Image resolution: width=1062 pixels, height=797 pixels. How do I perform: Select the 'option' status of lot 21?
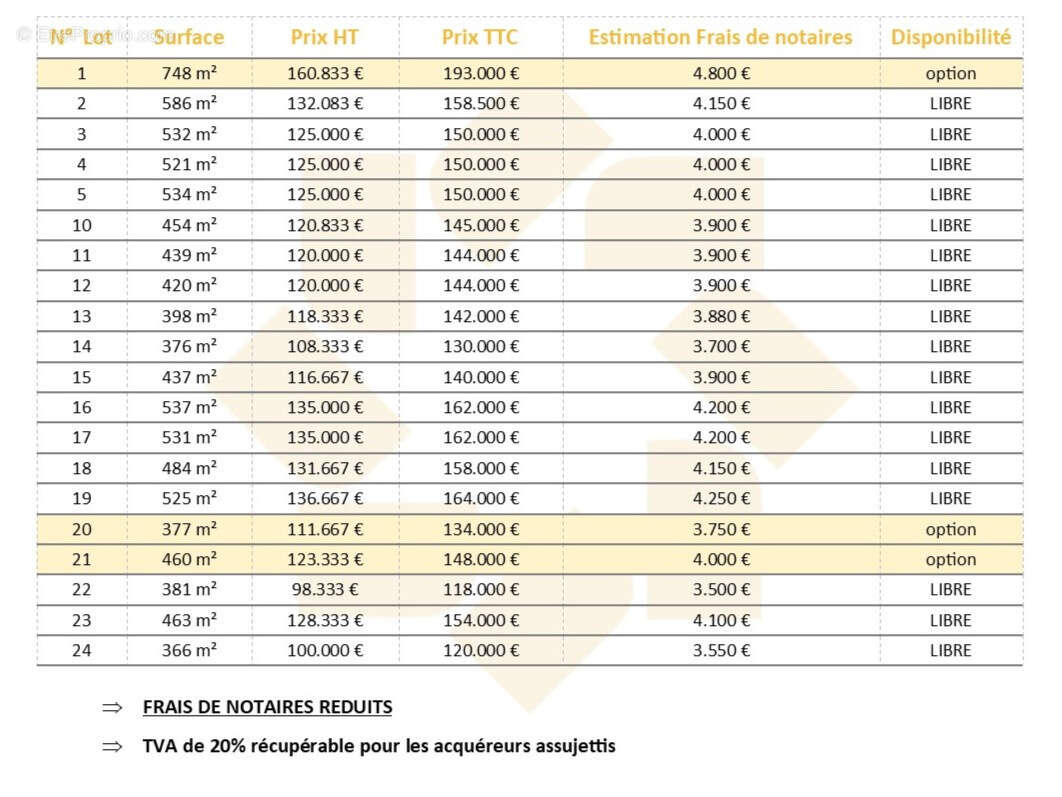point(951,560)
